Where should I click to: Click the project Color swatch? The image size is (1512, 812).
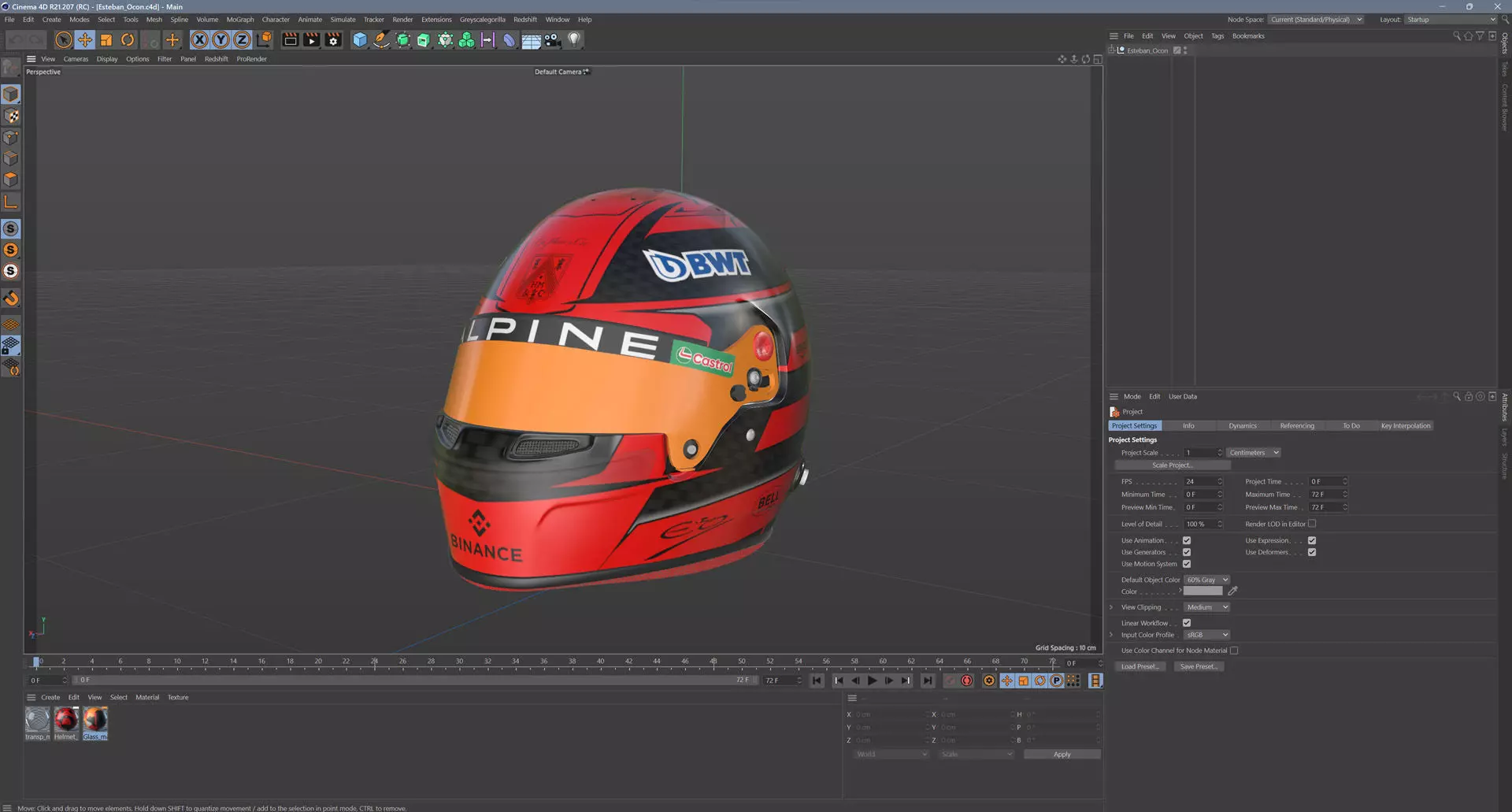(1203, 591)
